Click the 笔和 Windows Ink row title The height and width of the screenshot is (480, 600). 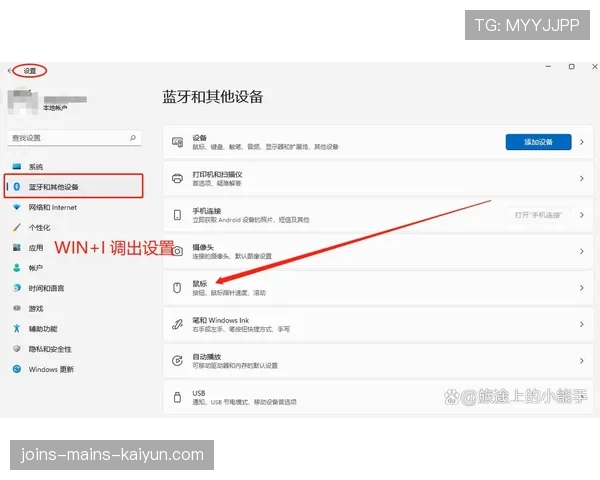pos(220,320)
